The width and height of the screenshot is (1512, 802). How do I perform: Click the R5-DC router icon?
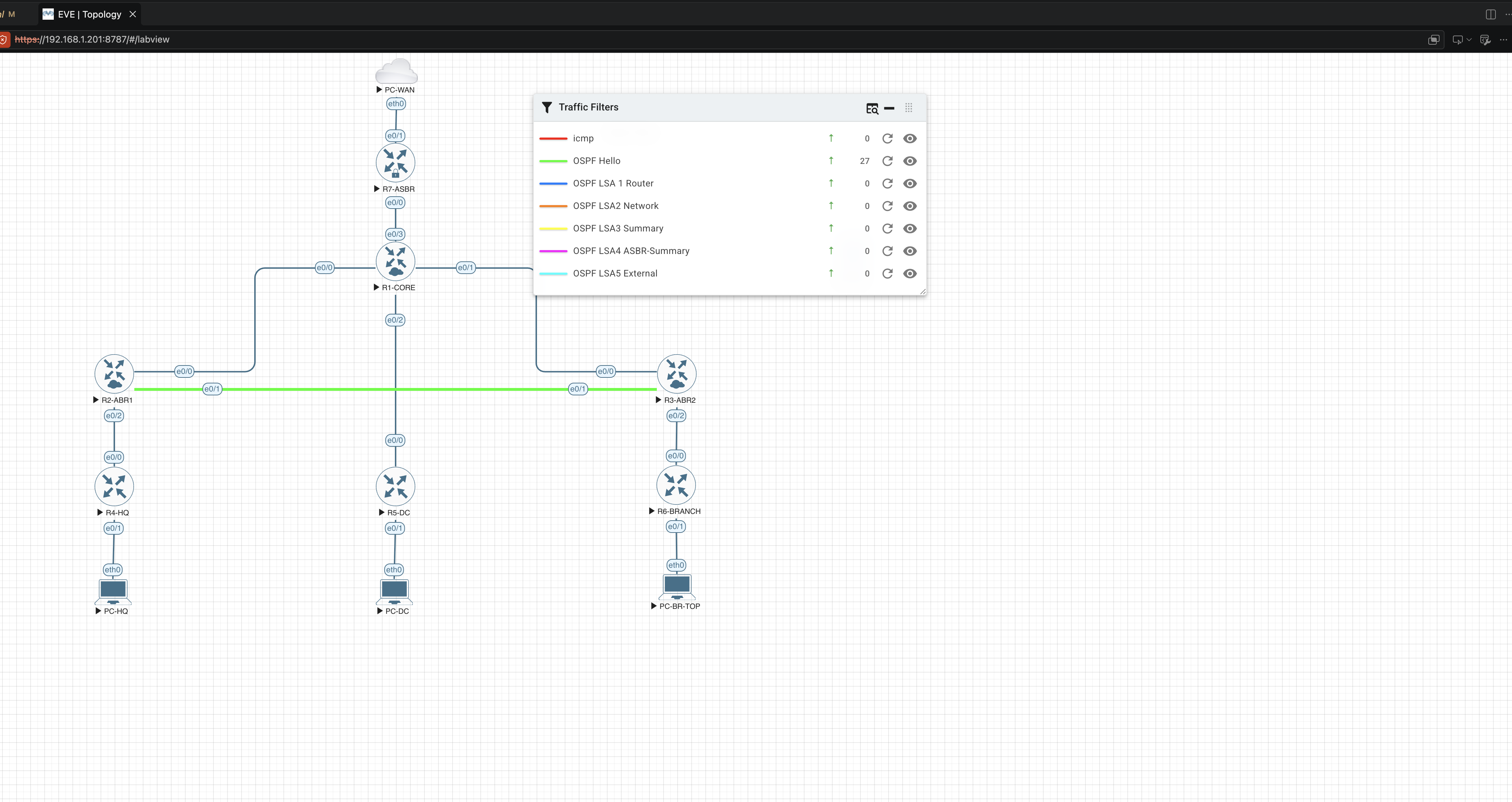(x=396, y=486)
